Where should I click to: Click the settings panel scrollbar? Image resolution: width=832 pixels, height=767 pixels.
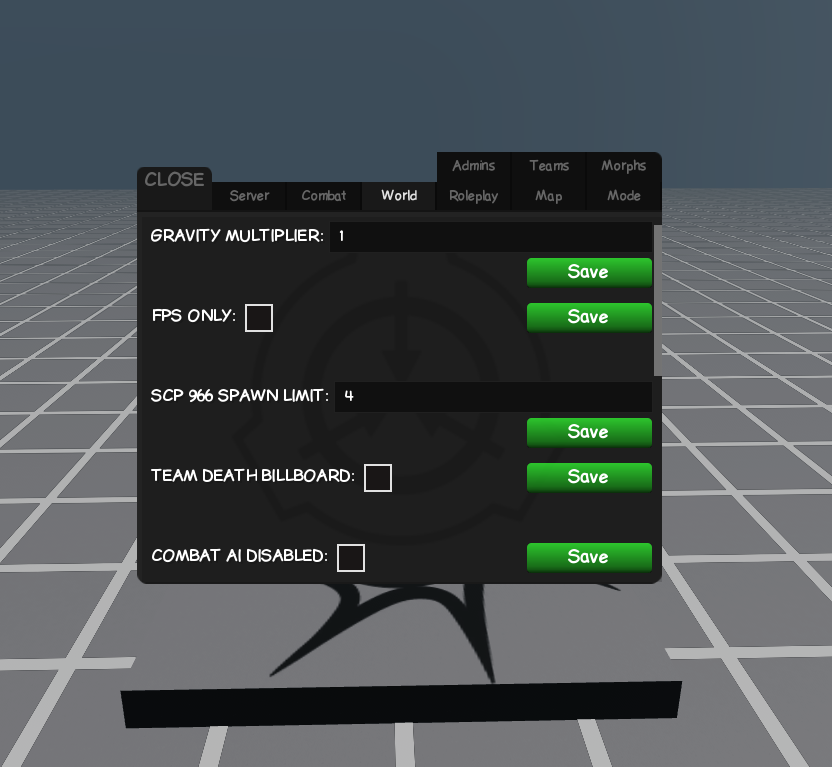[657, 300]
